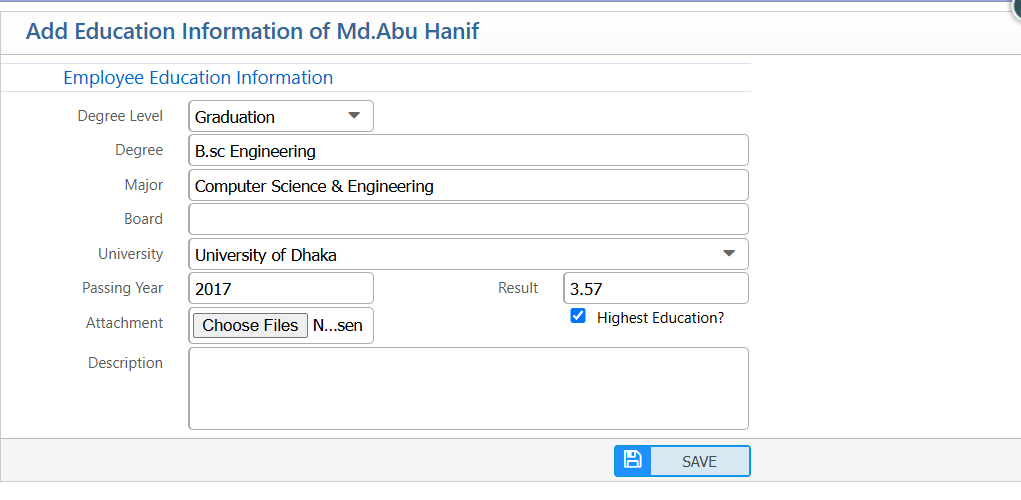Viewport: 1021px width, 500px height.
Task: Click the 'Degree Level' field label
Action: (x=120, y=116)
